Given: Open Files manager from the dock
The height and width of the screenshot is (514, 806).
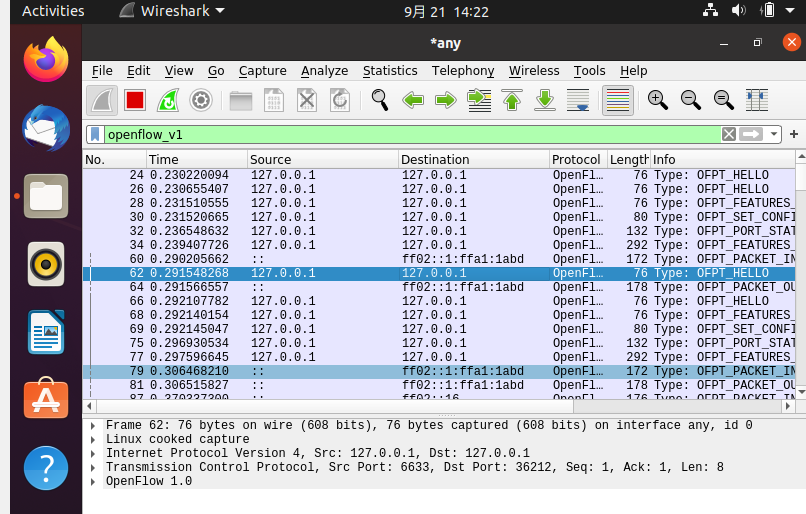Looking at the screenshot, I should [46, 196].
